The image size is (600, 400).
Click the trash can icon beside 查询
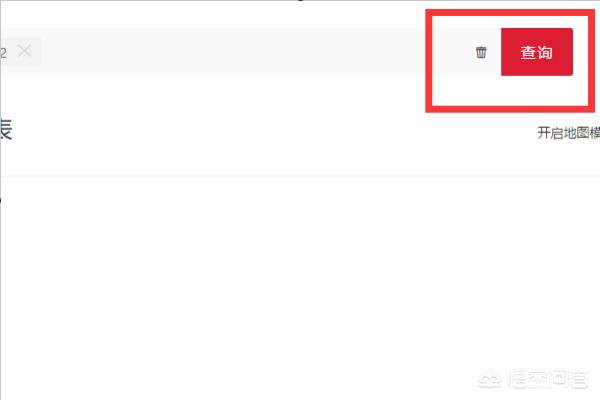click(x=481, y=52)
